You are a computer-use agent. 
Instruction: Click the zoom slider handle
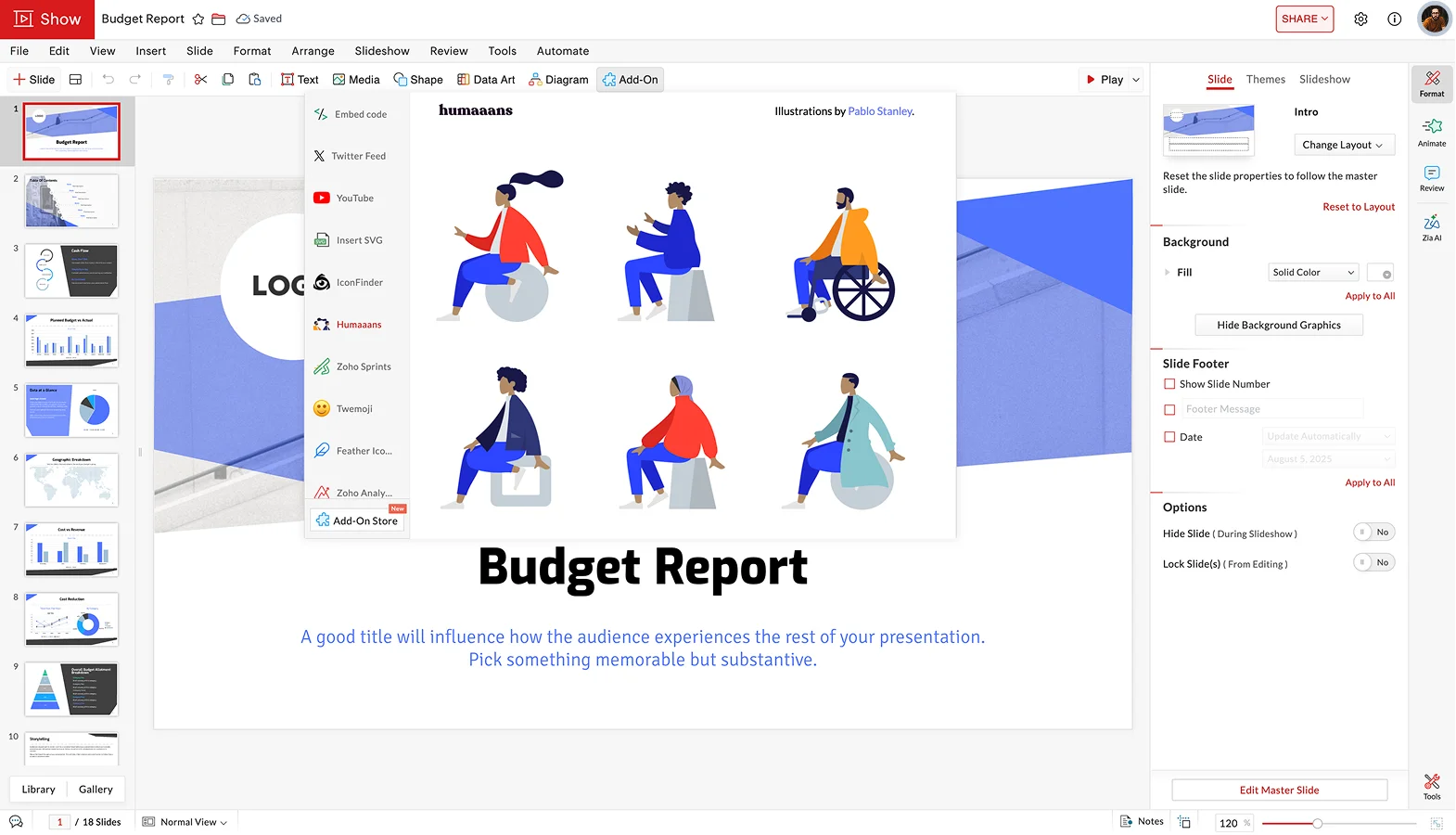1317,823
